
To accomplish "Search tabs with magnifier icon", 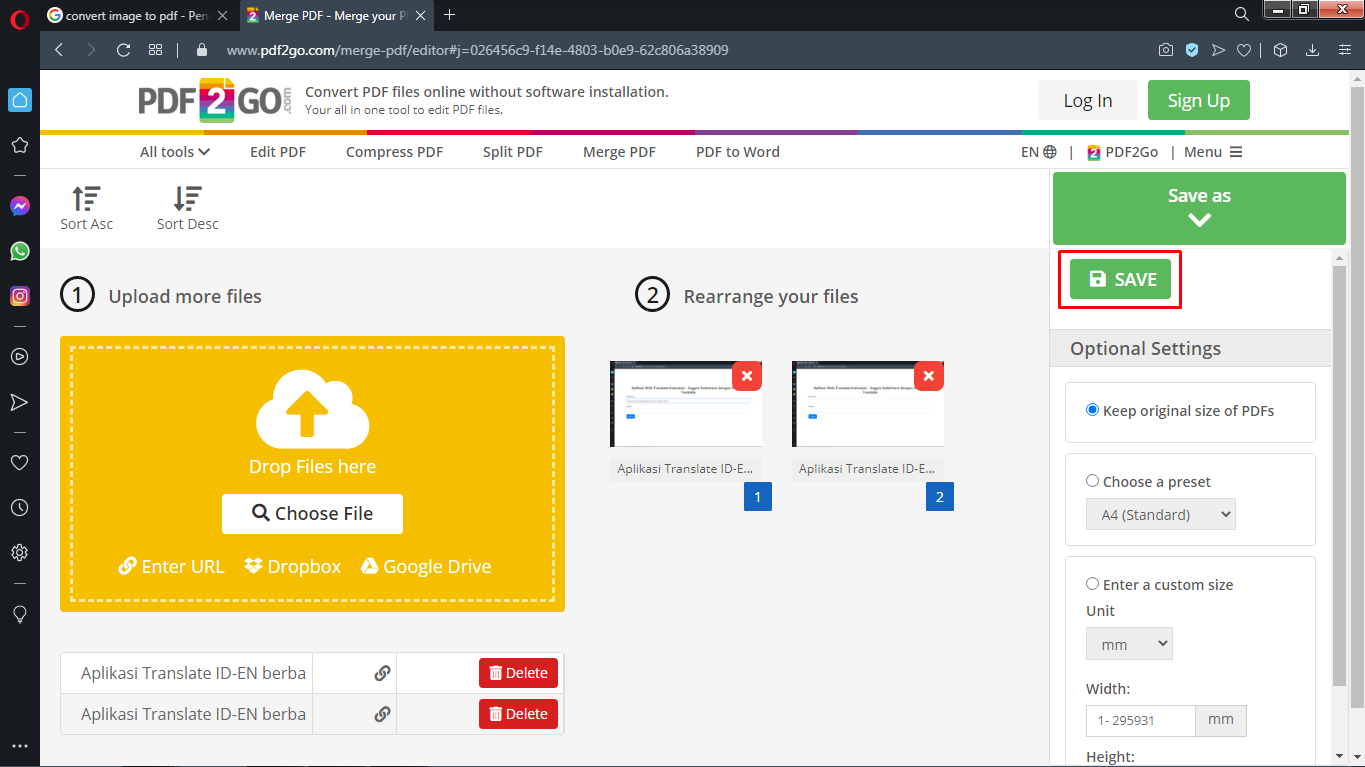I will tap(1241, 14).
